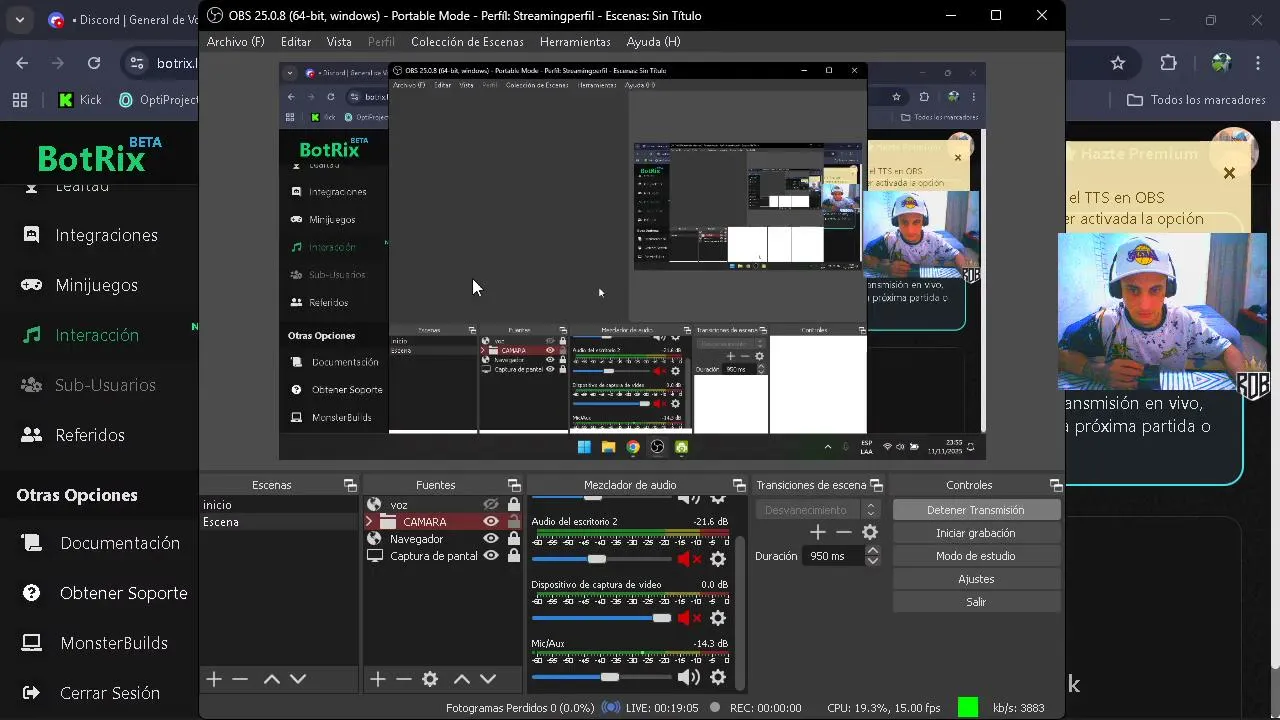Viewport: 1280px width, 720px height.
Task: Unmute Dispositivo de captura de video
Action: [x=689, y=619]
